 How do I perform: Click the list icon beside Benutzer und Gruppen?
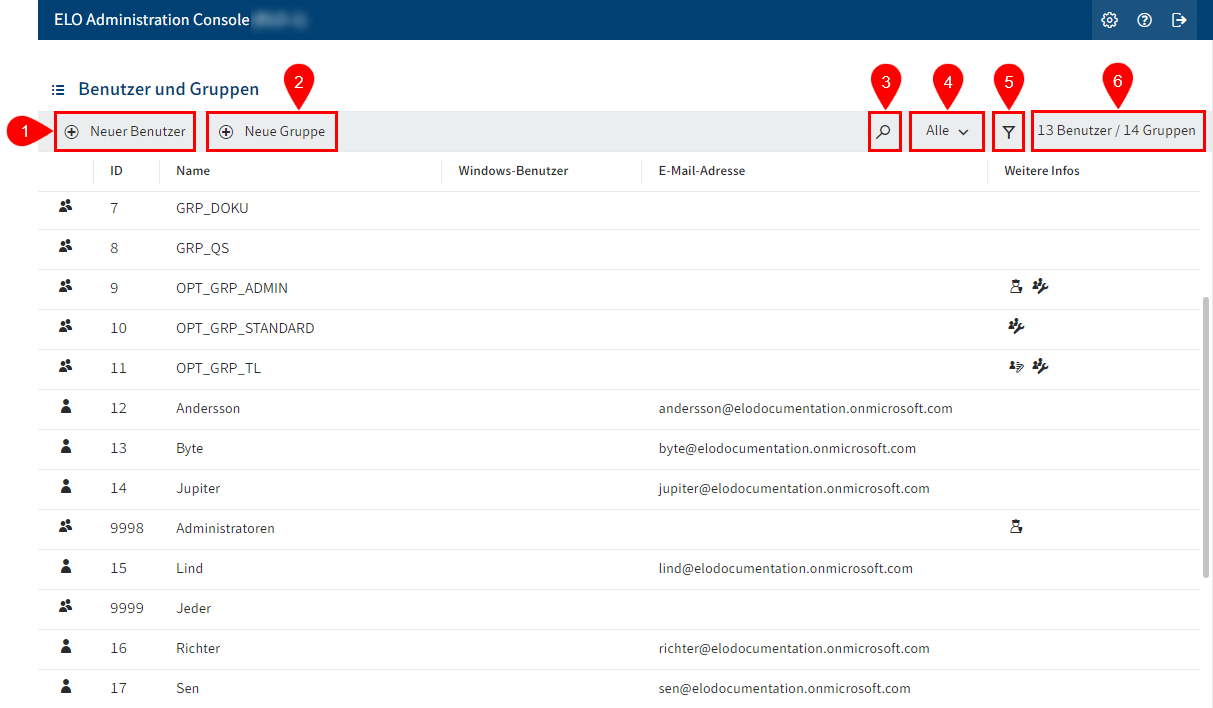58,90
